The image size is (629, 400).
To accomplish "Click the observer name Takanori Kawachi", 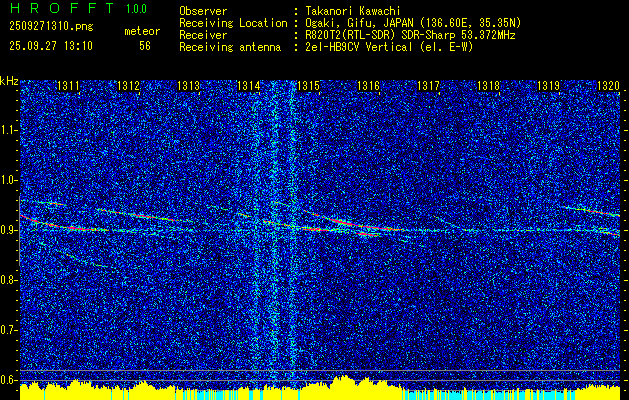I will pyautogui.click(x=352, y=11).
